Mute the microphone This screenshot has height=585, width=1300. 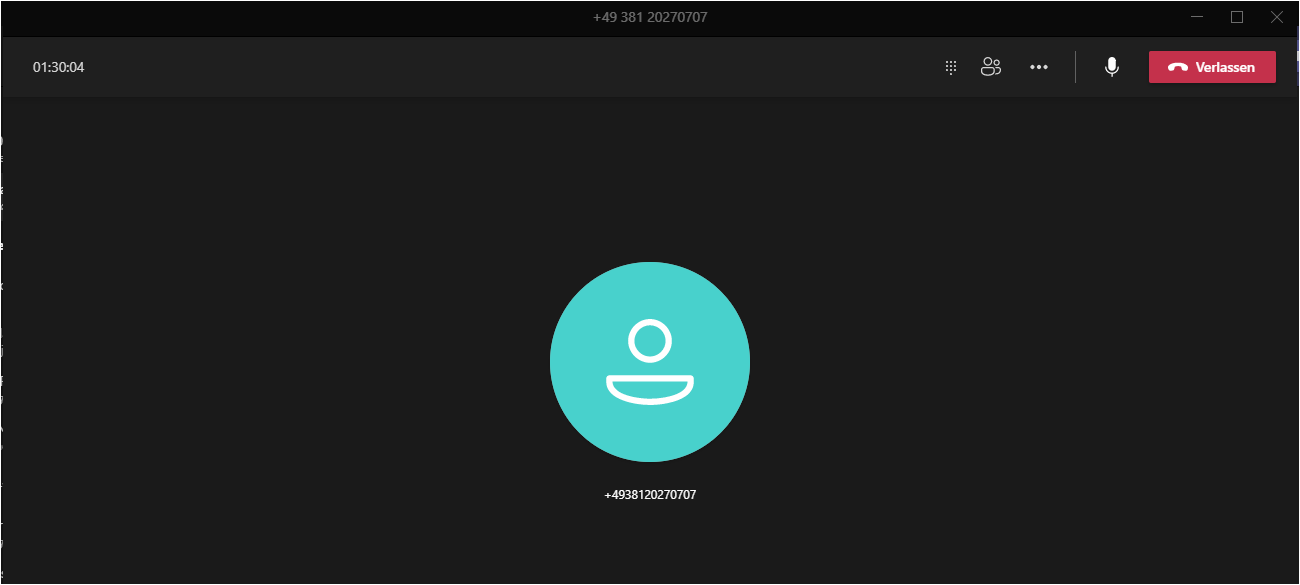(1111, 67)
